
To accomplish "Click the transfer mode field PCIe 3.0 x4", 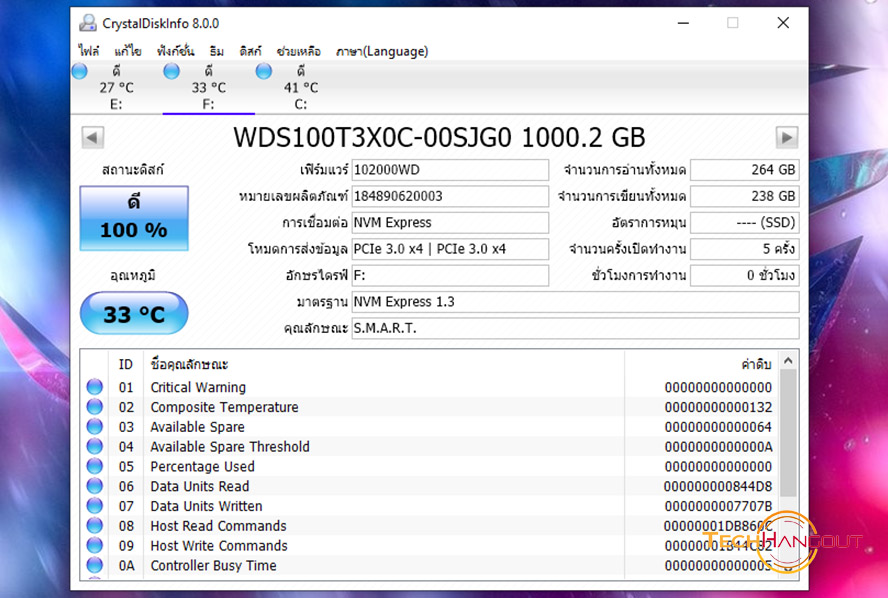I will [x=450, y=249].
